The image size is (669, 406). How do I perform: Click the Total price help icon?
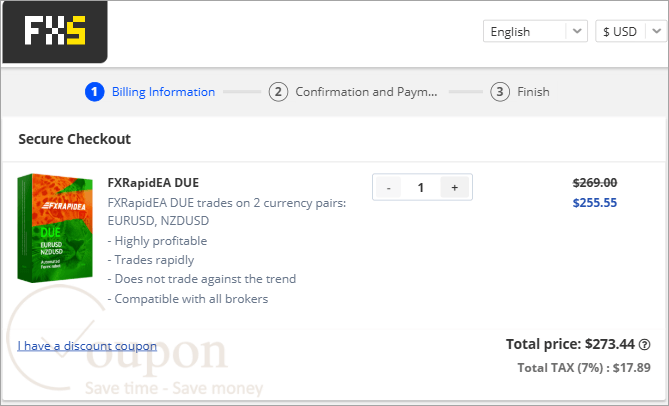(x=645, y=344)
